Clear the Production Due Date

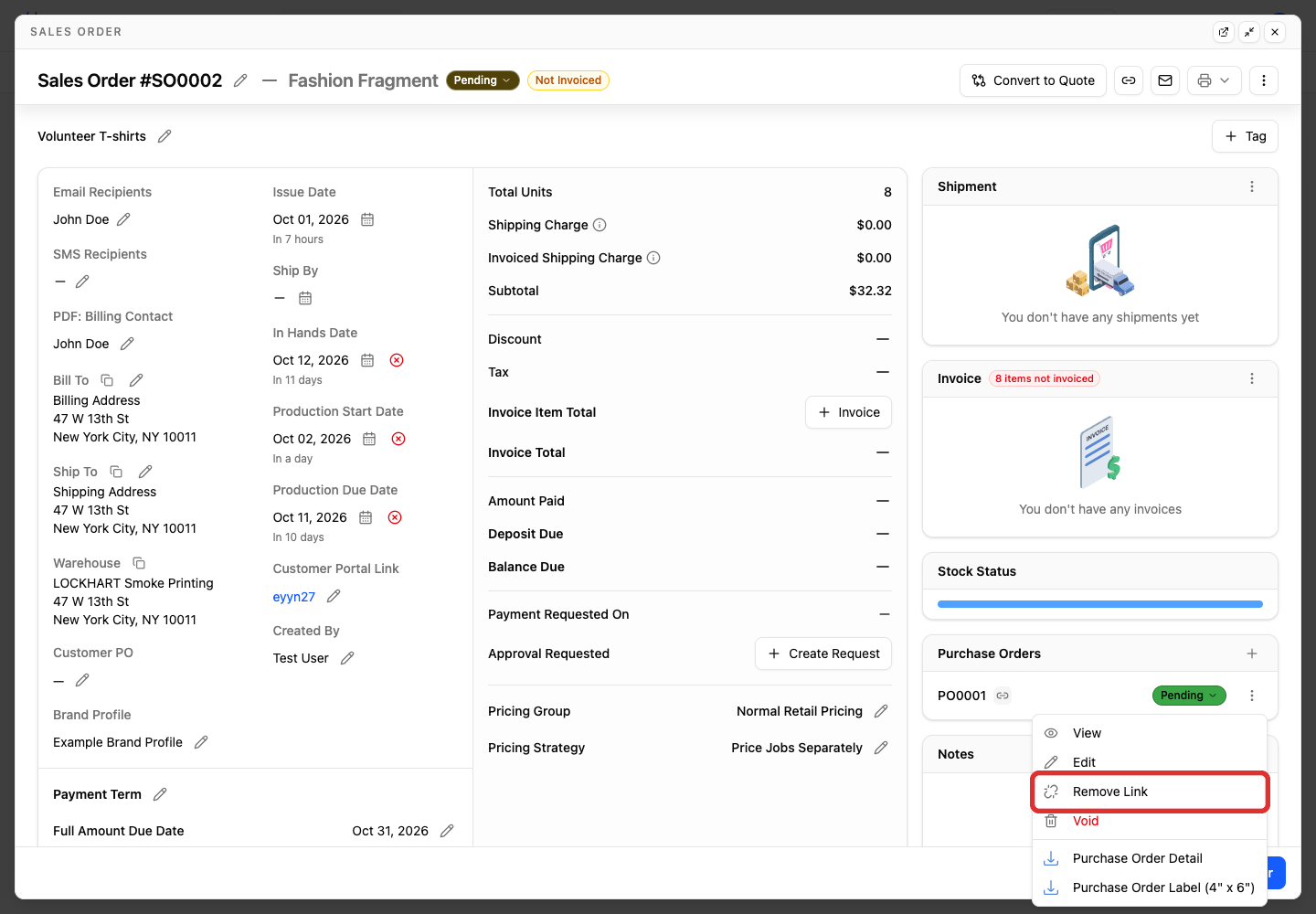click(x=395, y=517)
